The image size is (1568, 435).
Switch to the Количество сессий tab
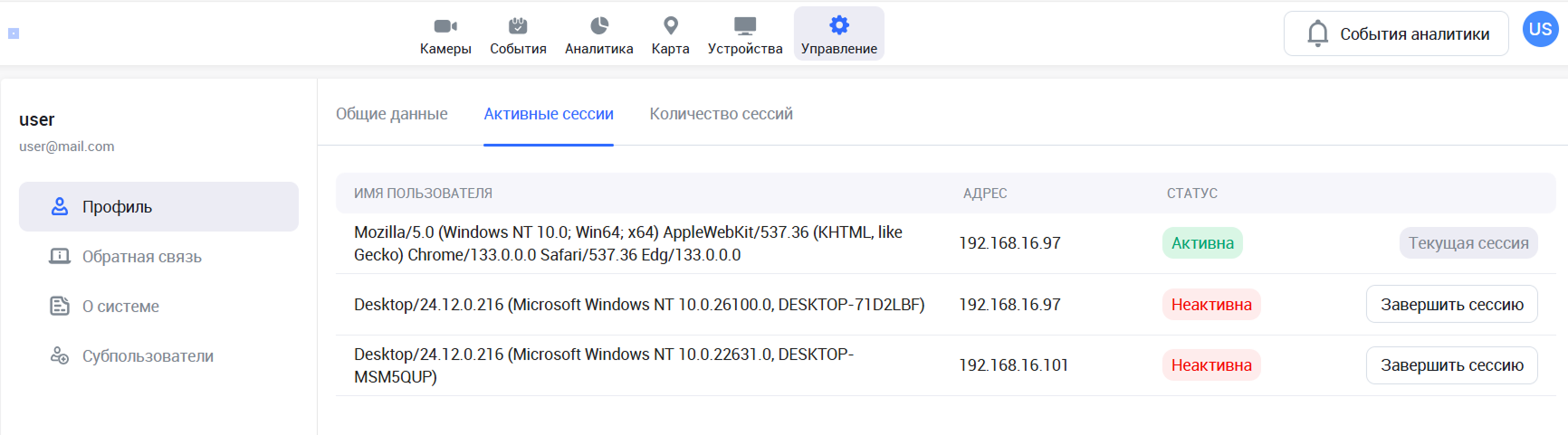point(721,114)
